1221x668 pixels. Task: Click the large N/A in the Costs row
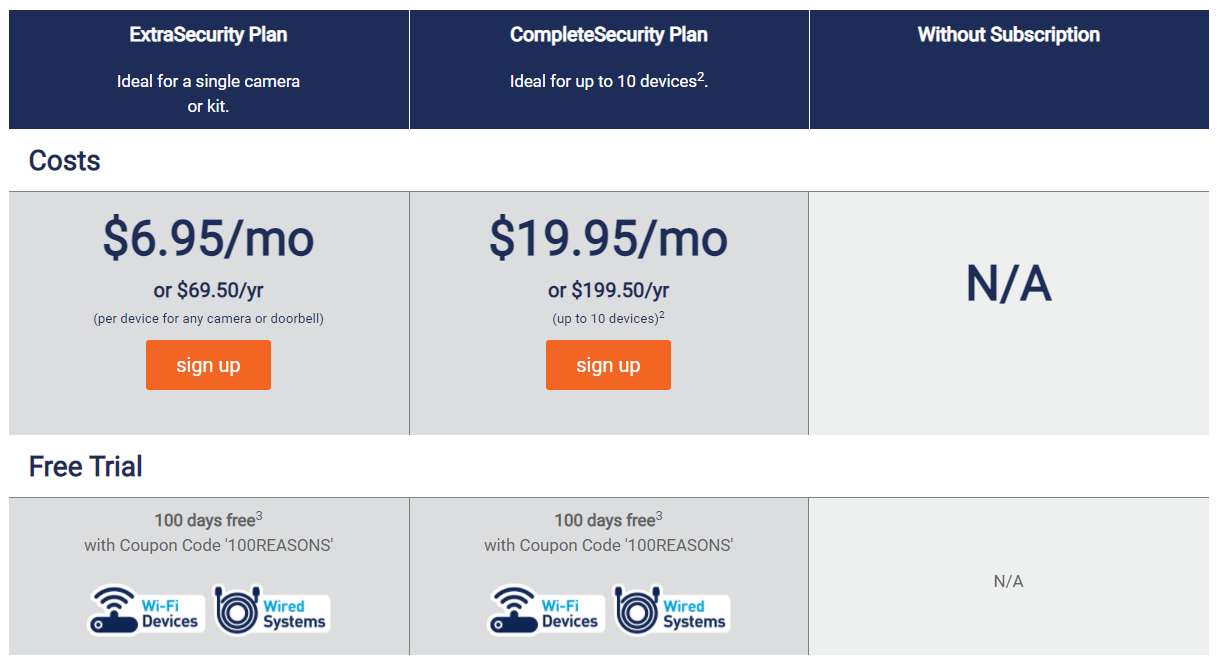(1008, 286)
